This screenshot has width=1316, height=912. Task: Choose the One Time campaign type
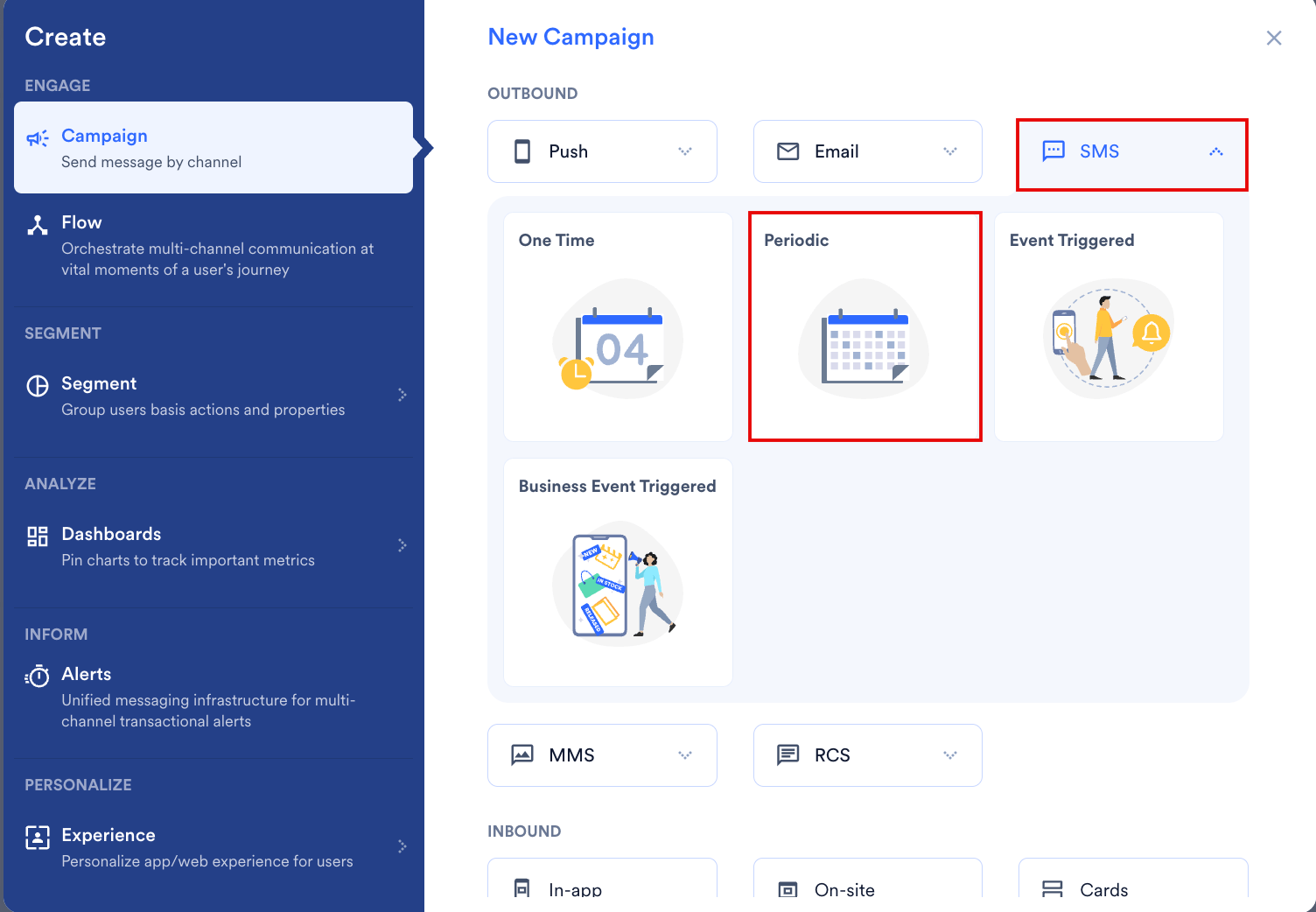[618, 326]
